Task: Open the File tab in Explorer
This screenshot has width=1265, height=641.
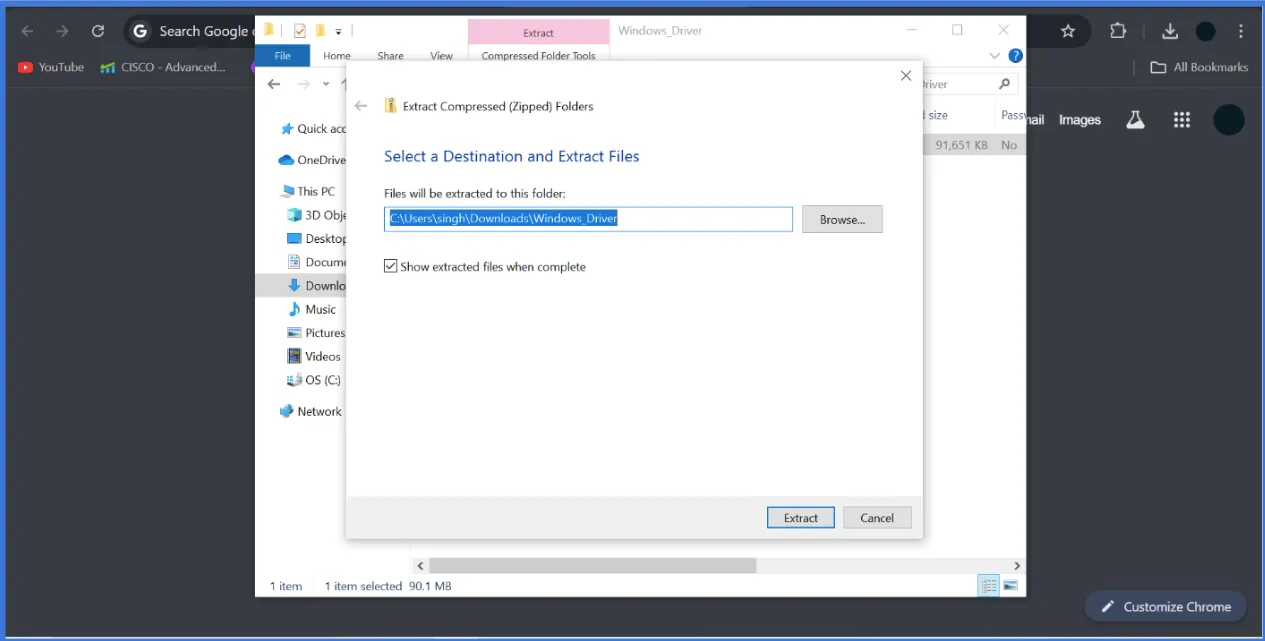Action: point(282,56)
